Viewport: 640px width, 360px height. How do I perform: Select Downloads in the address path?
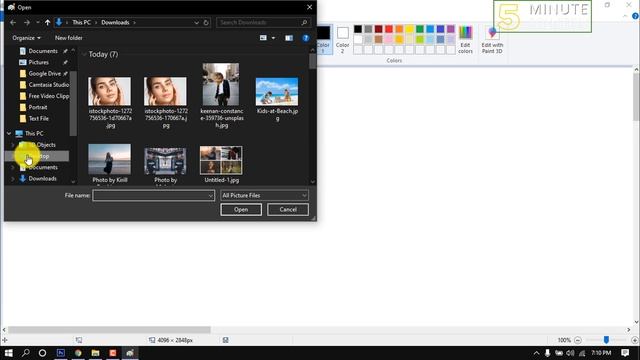coord(115,22)
